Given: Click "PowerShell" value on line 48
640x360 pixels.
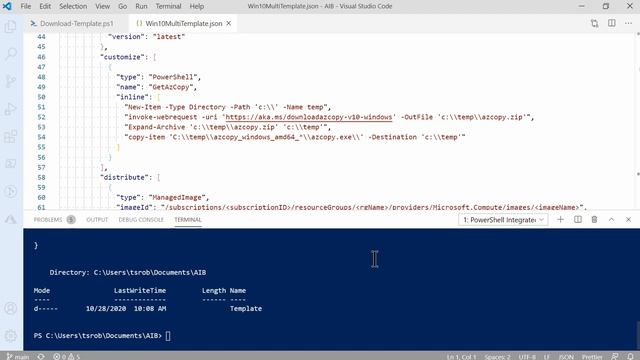Looking at the screenshot, I should click(173, 77).
